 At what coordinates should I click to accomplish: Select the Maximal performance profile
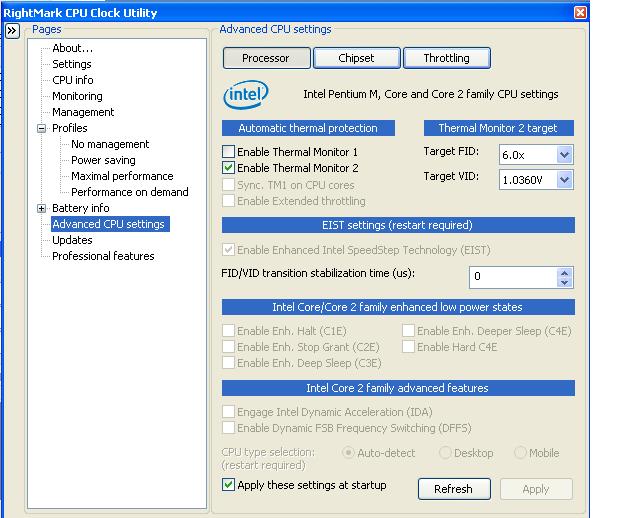(122, 176)
